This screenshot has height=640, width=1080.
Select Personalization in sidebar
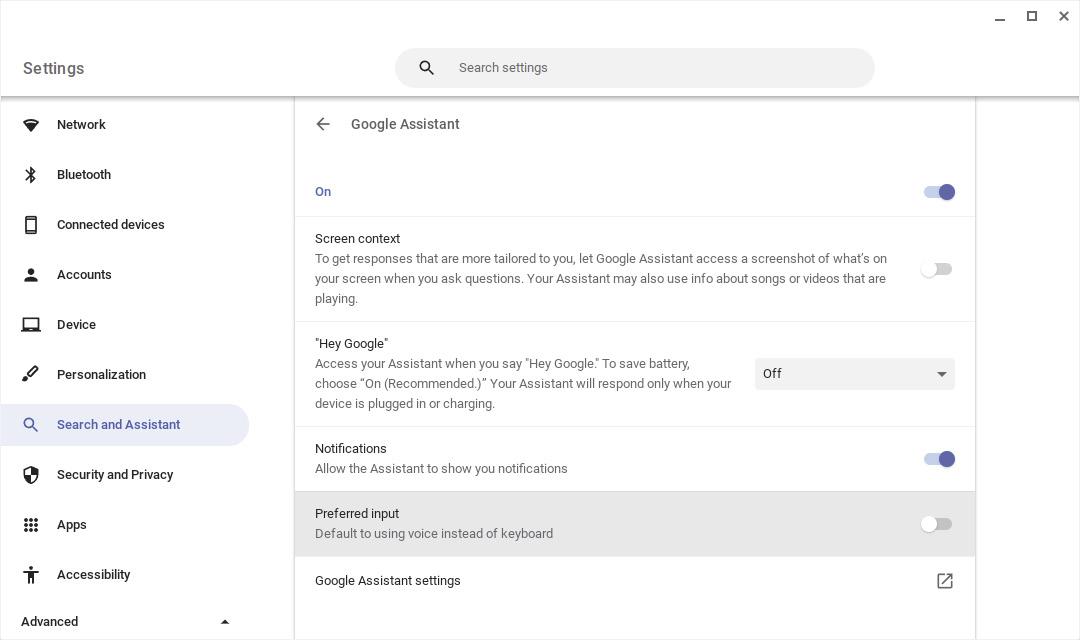coord(101,375)
